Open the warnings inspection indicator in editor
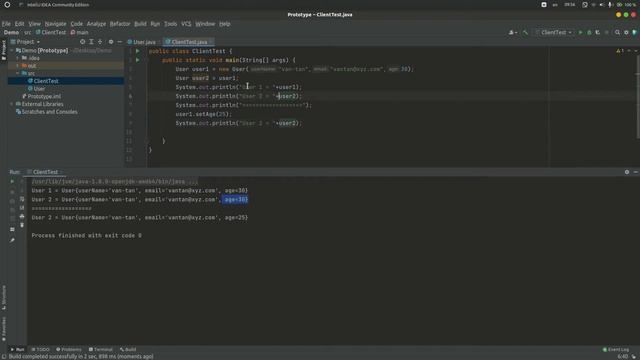 point(620,51)
